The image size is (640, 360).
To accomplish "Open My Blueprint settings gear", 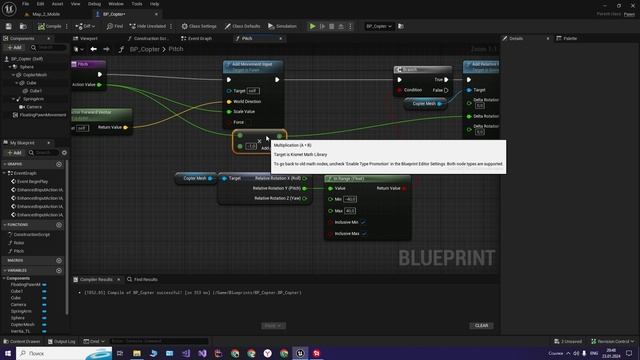I will tap(64, 153).
